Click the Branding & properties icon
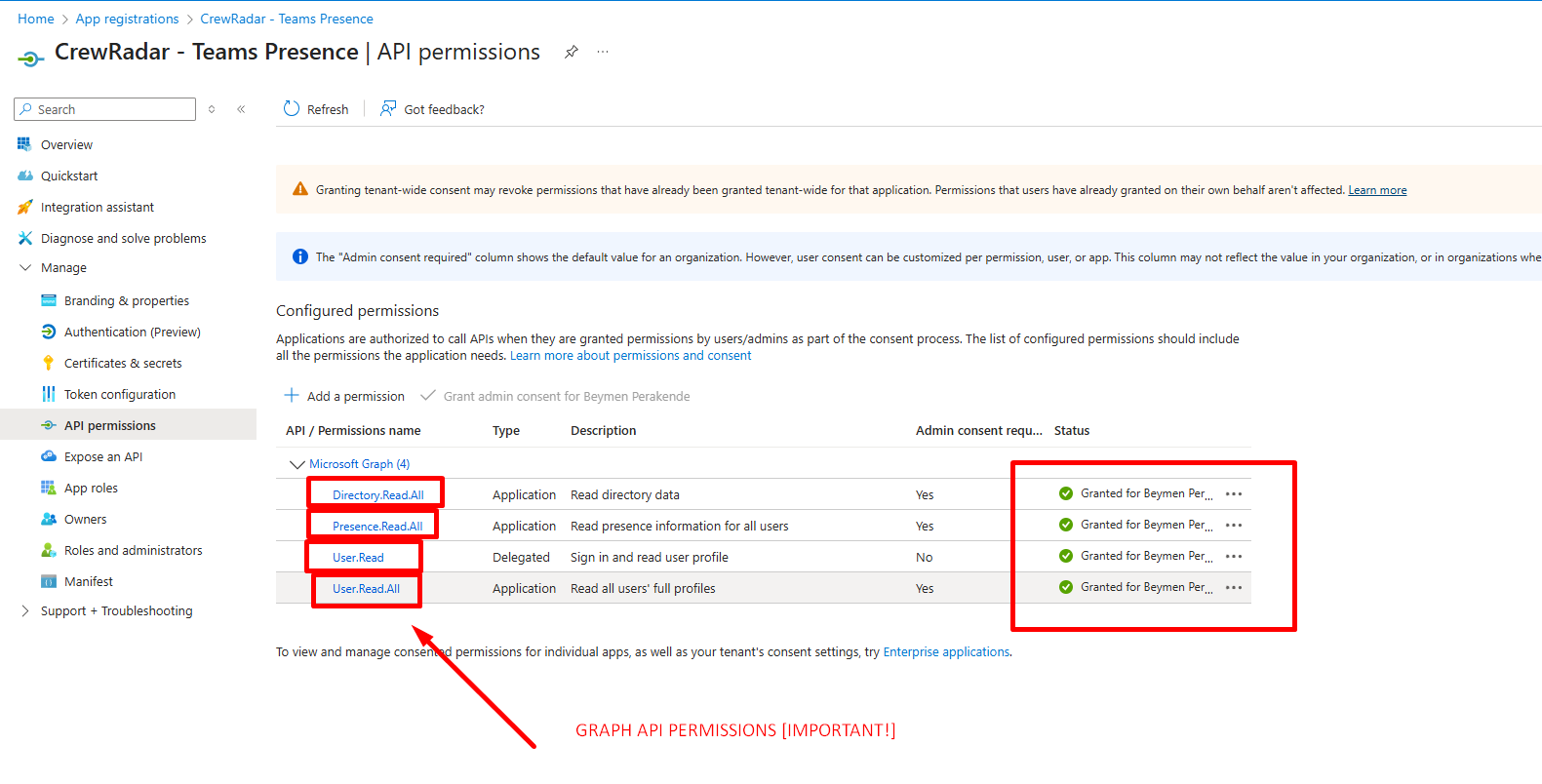The height and width of the screenshot is (784, 1542). coord(48,300)
